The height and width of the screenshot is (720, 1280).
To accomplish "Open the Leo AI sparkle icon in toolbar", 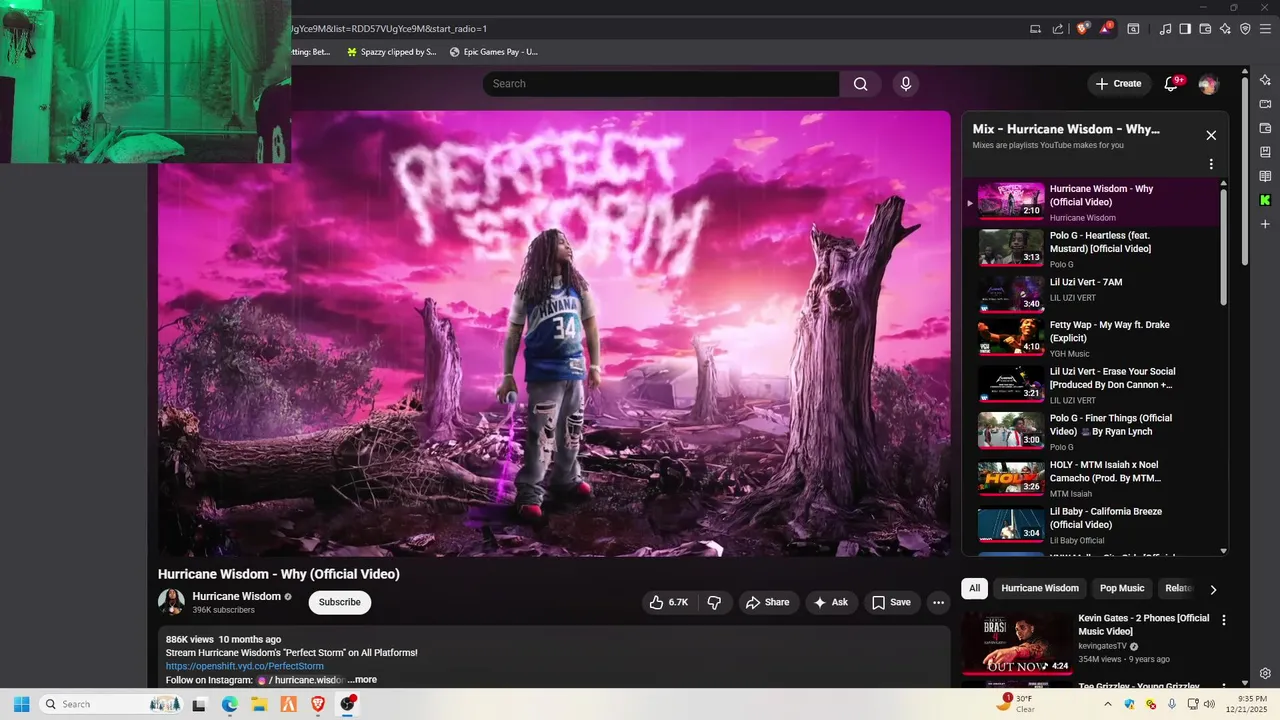I will click(x=1225, y=29).
